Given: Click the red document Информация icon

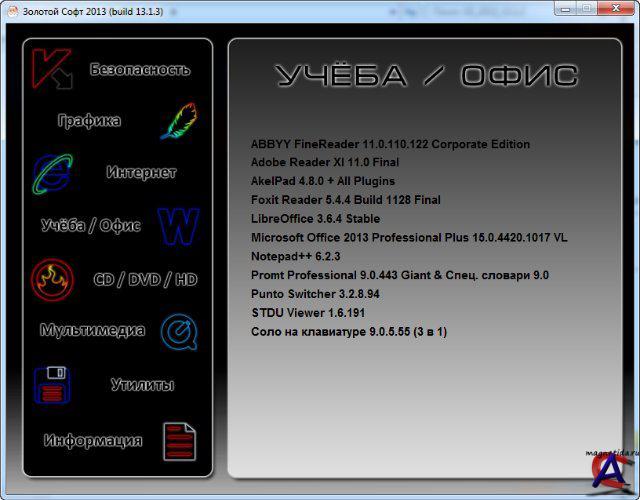Looking at the screenshot, I should [x=179, y=440].
